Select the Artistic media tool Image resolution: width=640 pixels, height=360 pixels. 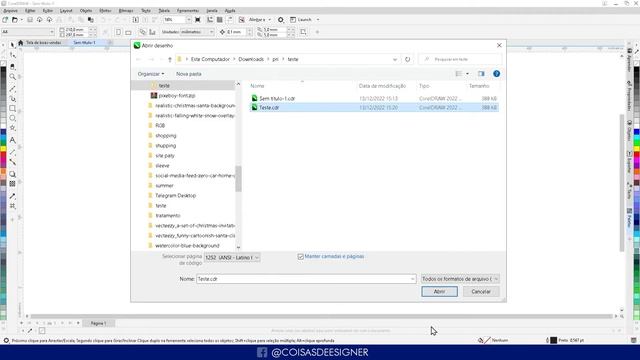(13, 98)
